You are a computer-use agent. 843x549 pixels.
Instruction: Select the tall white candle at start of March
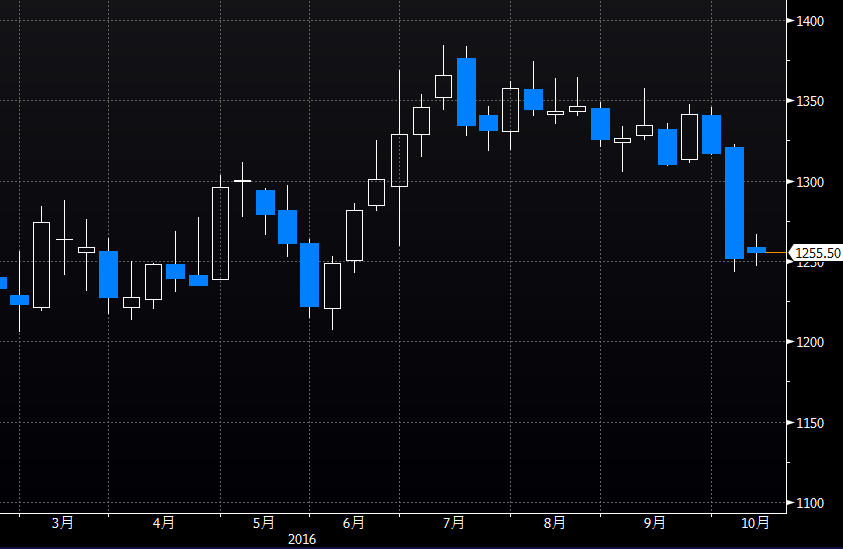click(x=41, y=265)
